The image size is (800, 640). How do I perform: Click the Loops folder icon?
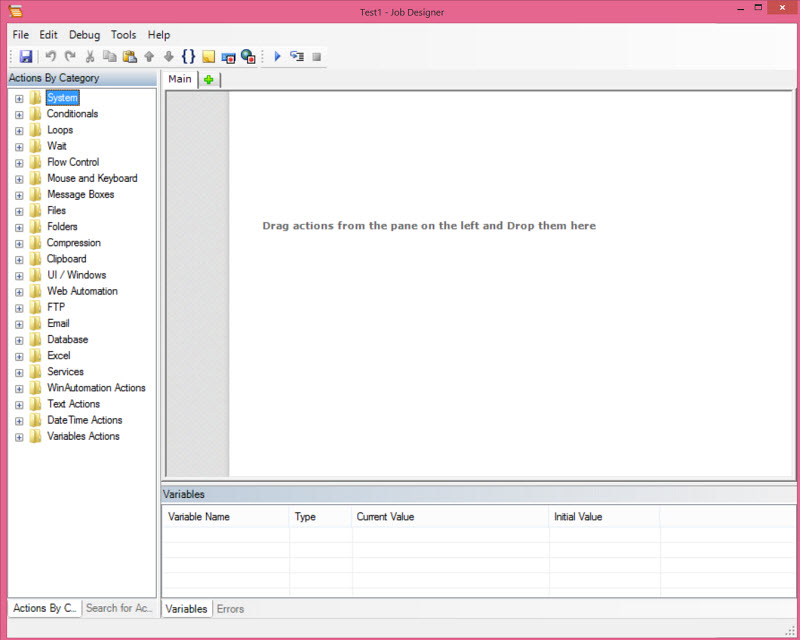click(x=35, y=130)
